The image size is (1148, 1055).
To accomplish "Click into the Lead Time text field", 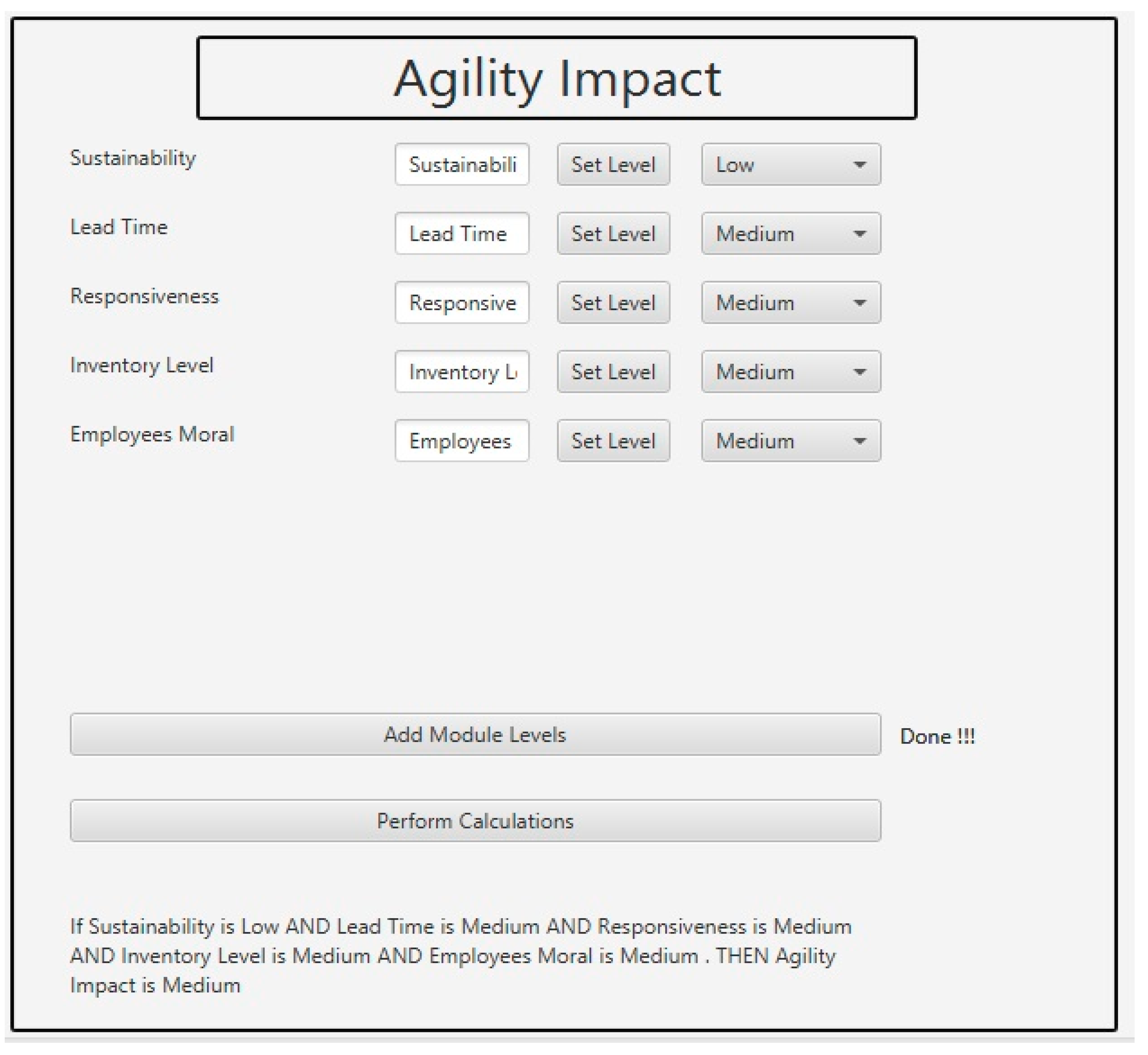I will pyautogui.click(x=462, y=233).
